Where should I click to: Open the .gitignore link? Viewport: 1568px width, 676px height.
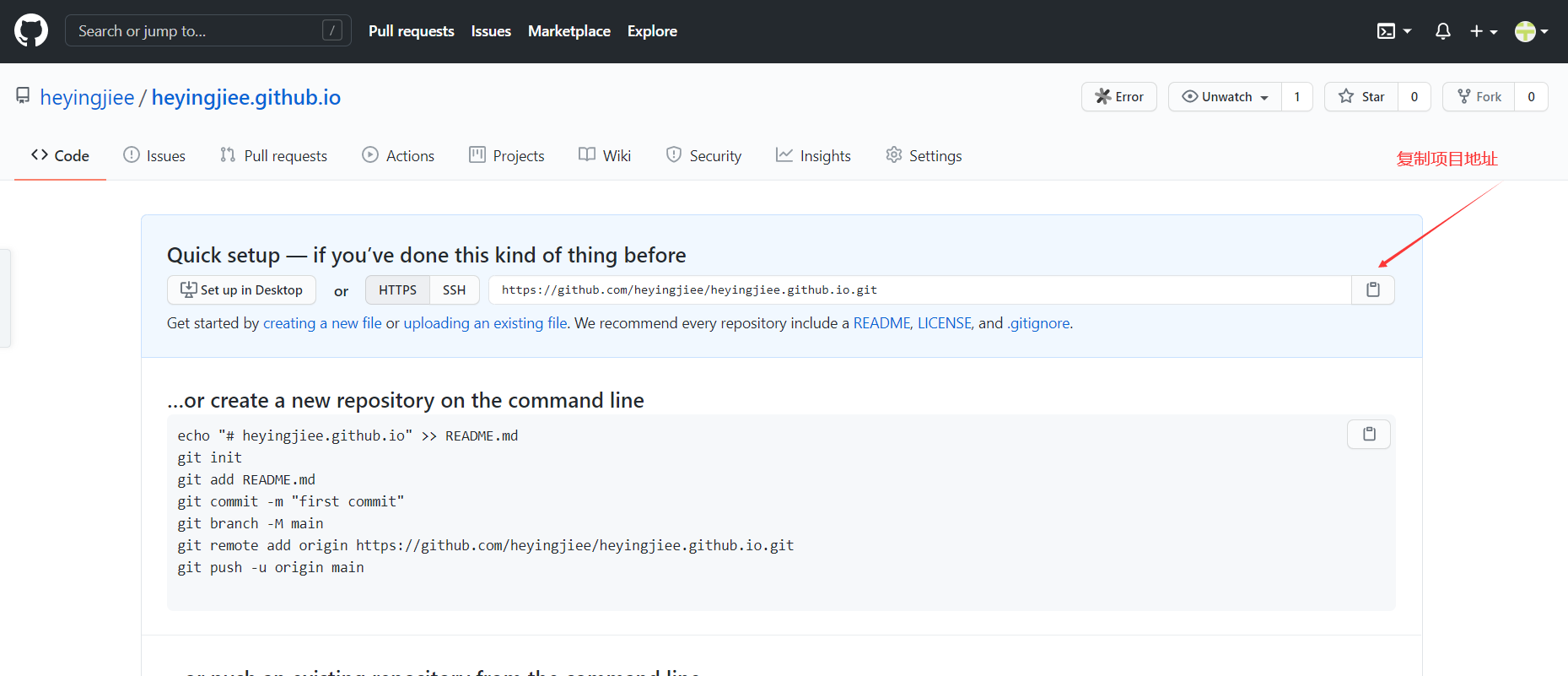point(1038,323)
